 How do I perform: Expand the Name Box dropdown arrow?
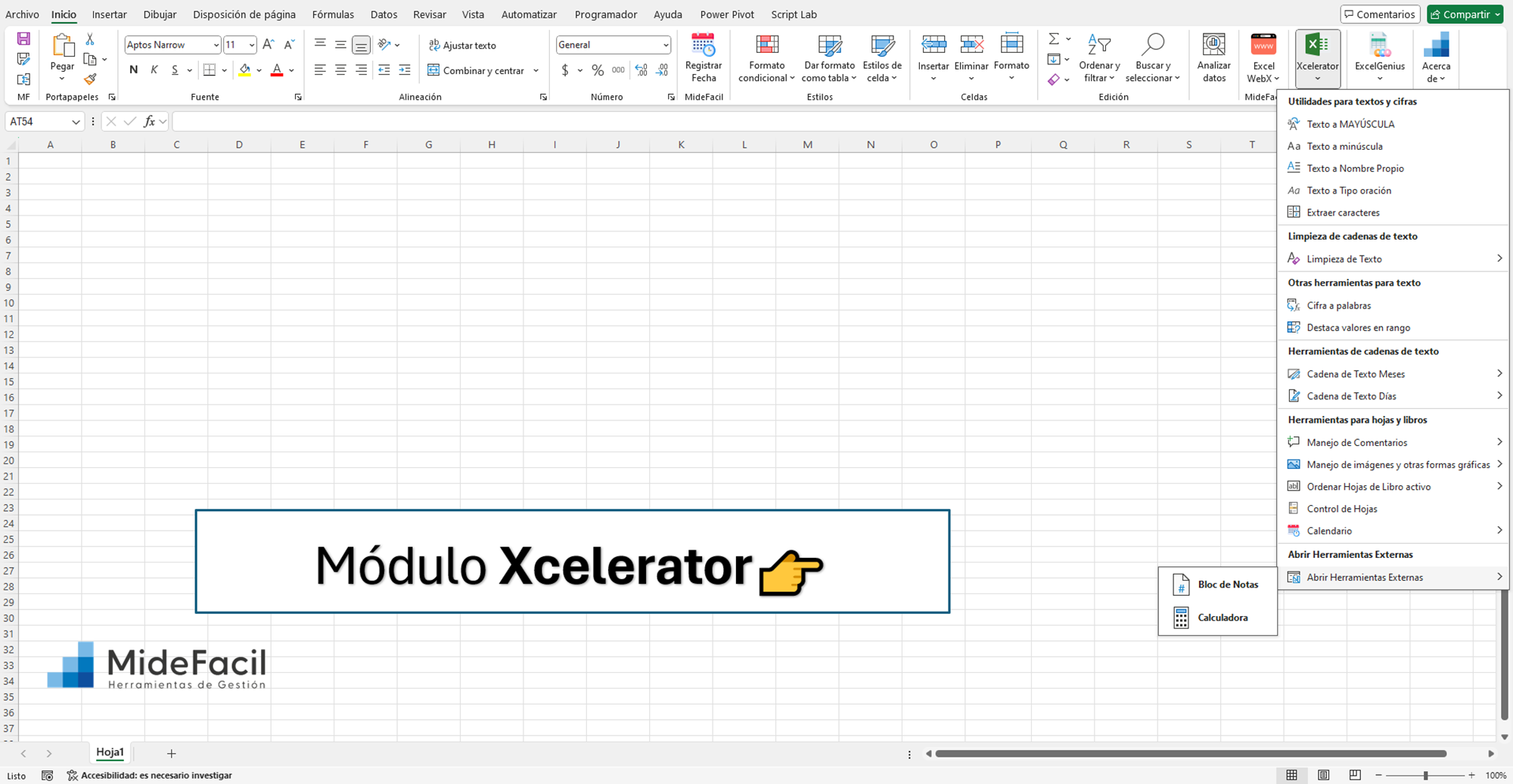[76, 122]
